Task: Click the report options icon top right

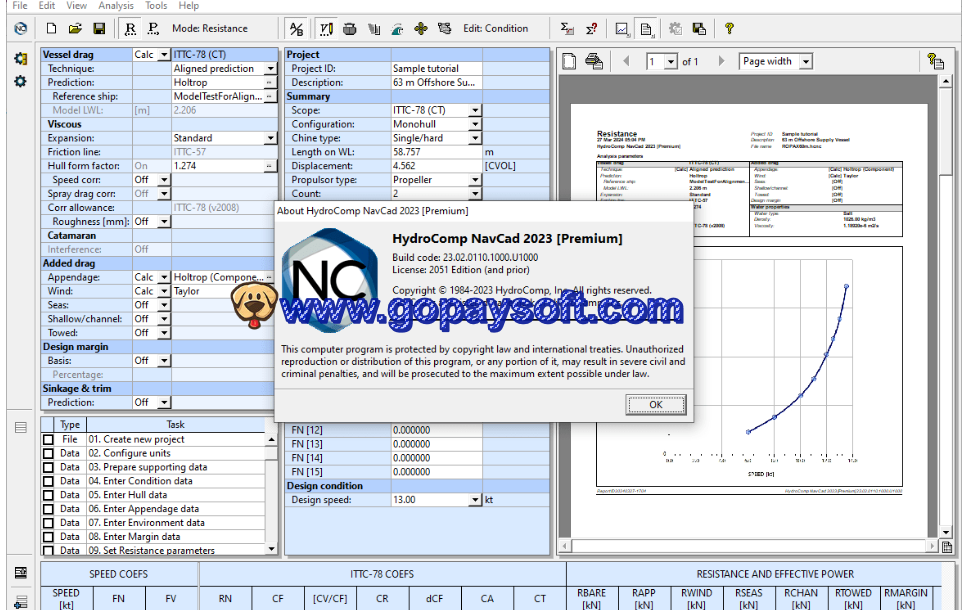Action: pyautogui.click(x=935, y=61)
